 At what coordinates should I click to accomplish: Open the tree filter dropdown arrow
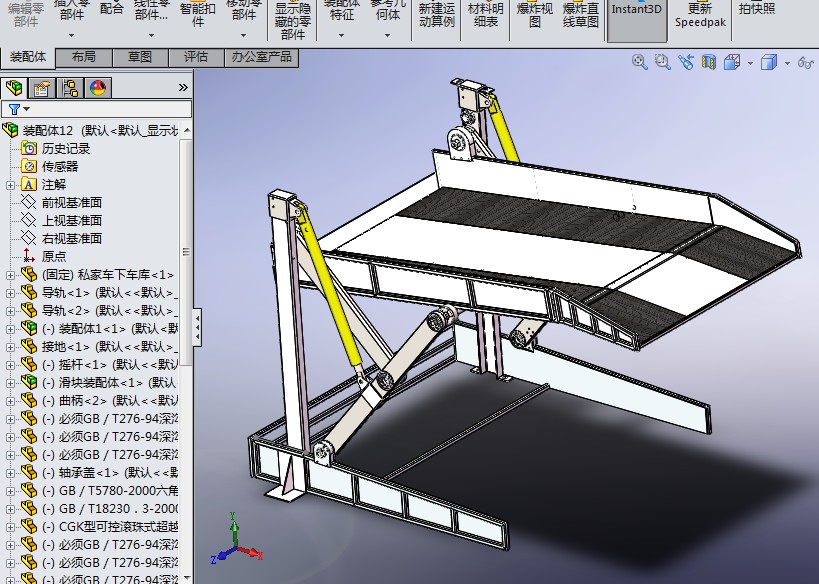27,109
